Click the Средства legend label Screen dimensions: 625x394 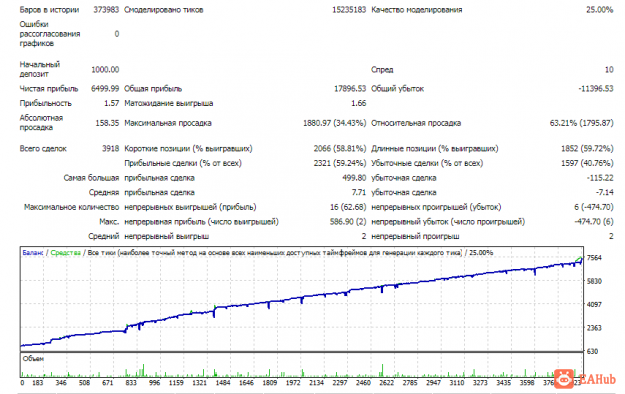click(x=65, y=253)
